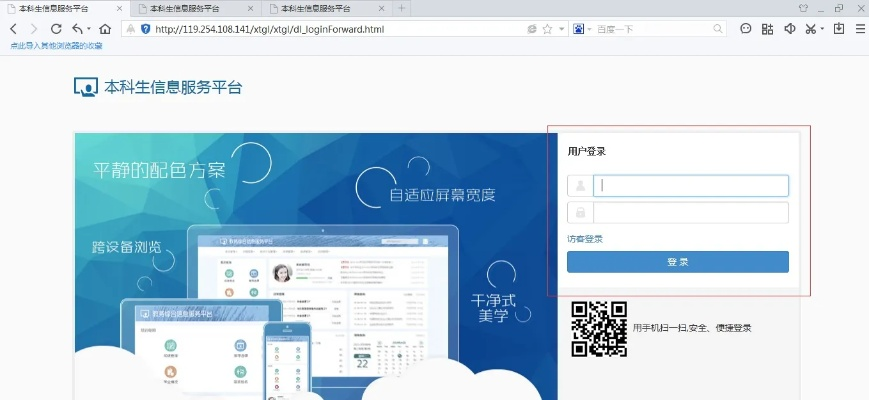Expand the screenshot tool dropdown arrow
The width and height of the screenshot is (869, 400).
click(x=822, y=29)
